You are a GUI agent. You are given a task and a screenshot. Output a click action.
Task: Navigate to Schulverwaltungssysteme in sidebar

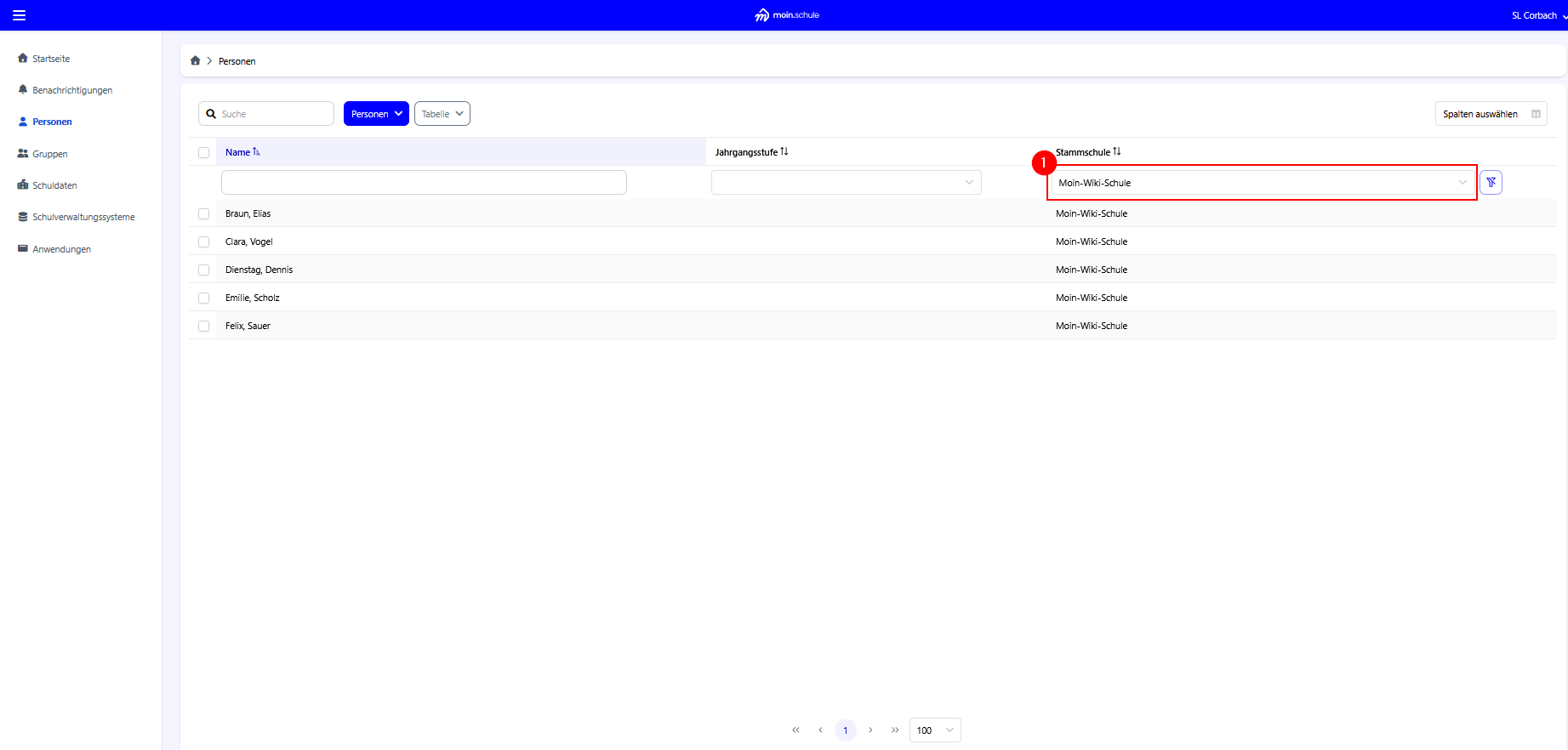point(83,217)
